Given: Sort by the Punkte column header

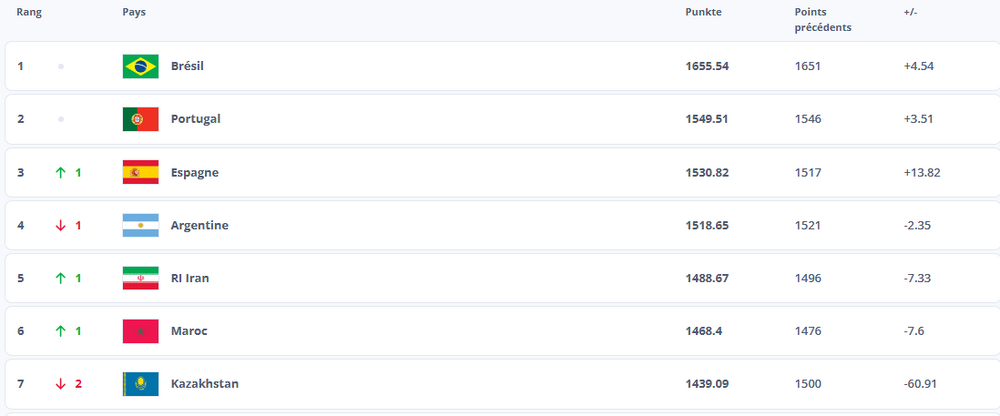Looking at the screenshot, I should 703,12.
